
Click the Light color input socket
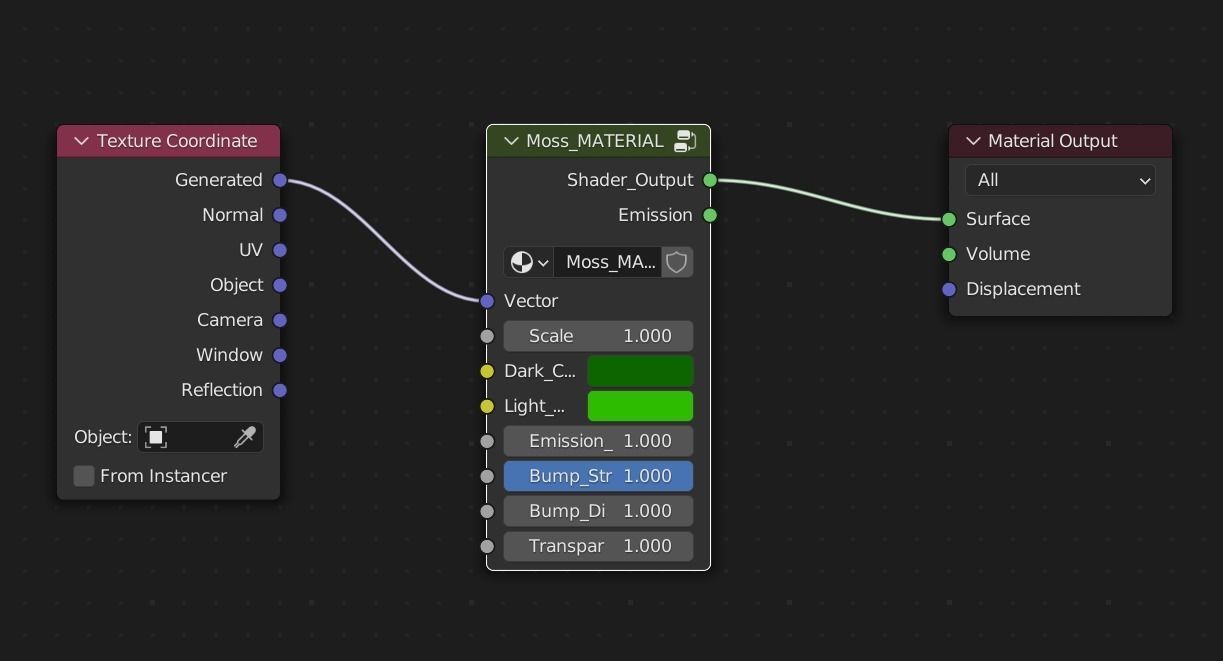(487, 406)
